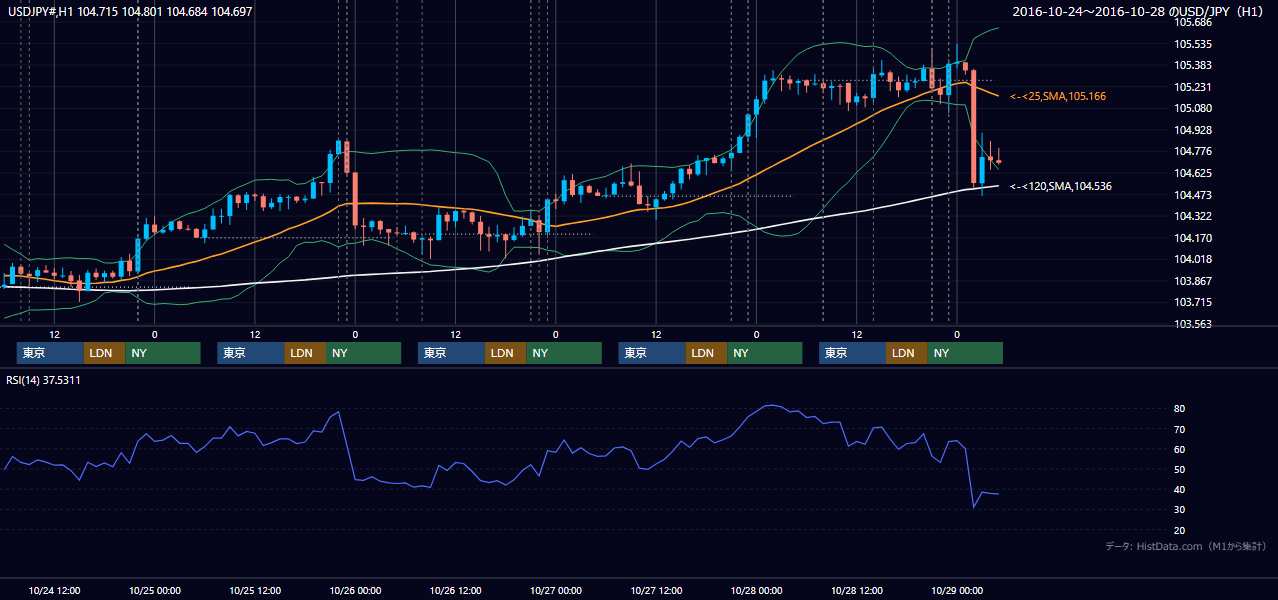Click price axis value 104.625
Image resolution: width=1278 pixels, height=600 pixels.
(1194, 173)
